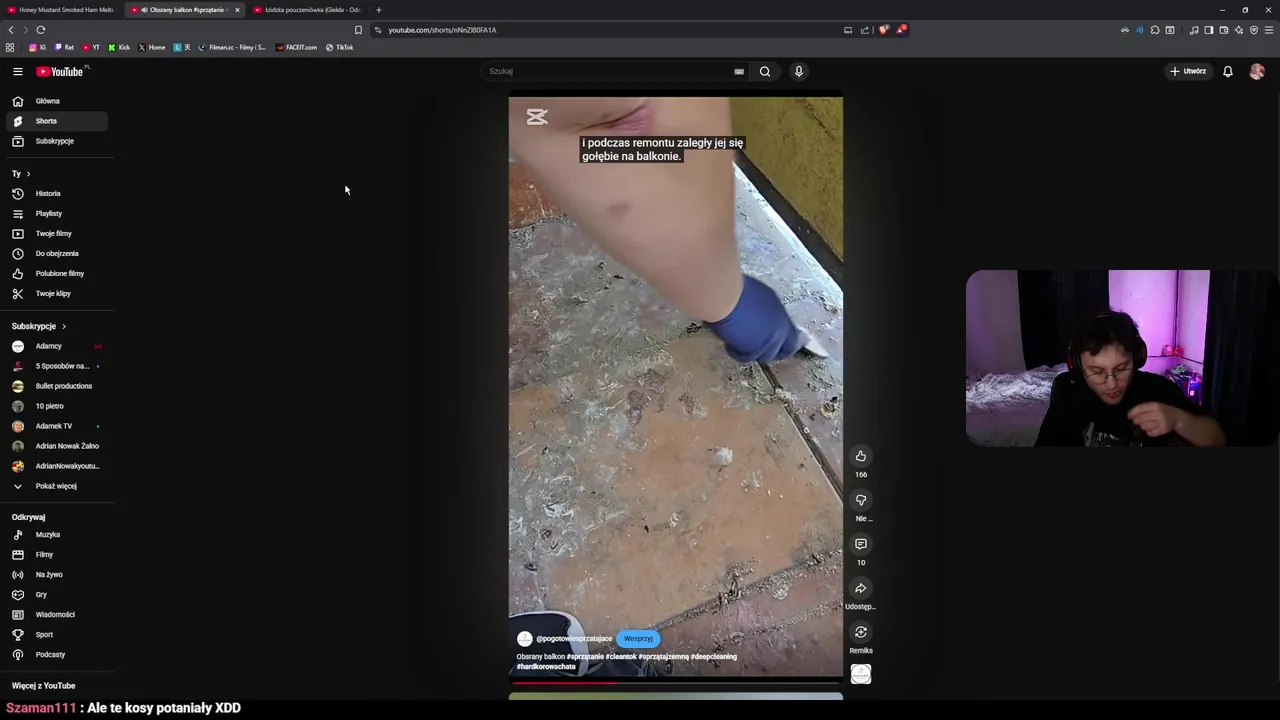1280x720 pixels.
Task: Open Muzyka in Odkrywaj section
Action: [57, 535]
